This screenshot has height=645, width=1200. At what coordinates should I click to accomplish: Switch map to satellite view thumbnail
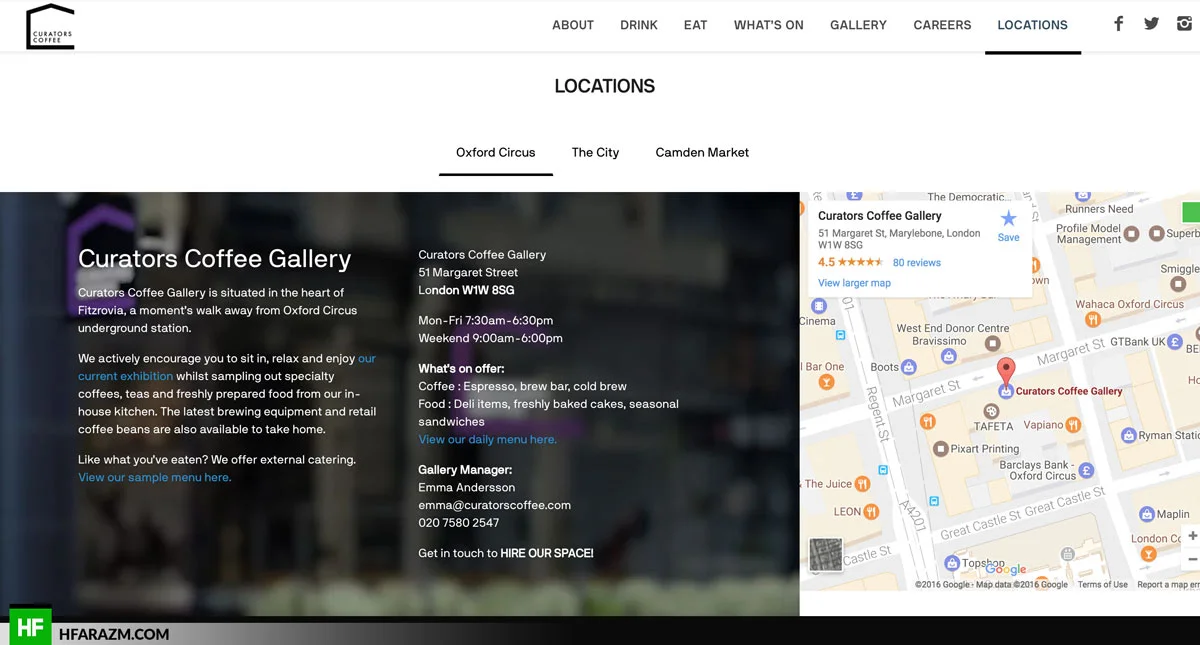[825, 555]
